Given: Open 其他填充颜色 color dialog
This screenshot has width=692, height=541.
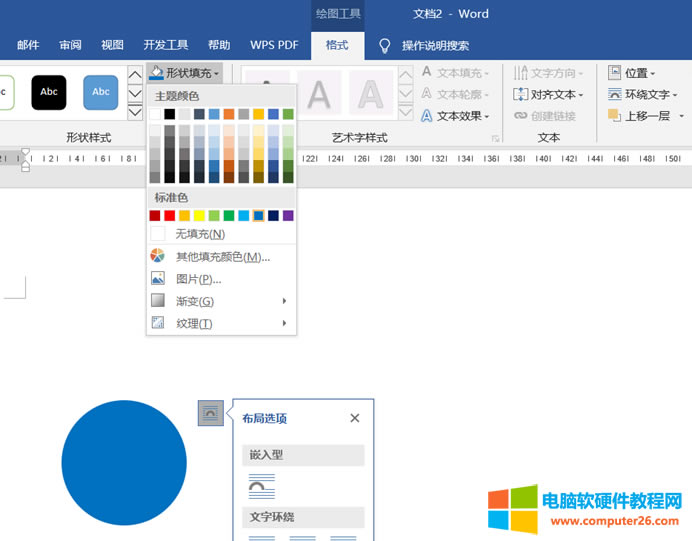Looking at the screenshot, I should click(222, 257).
